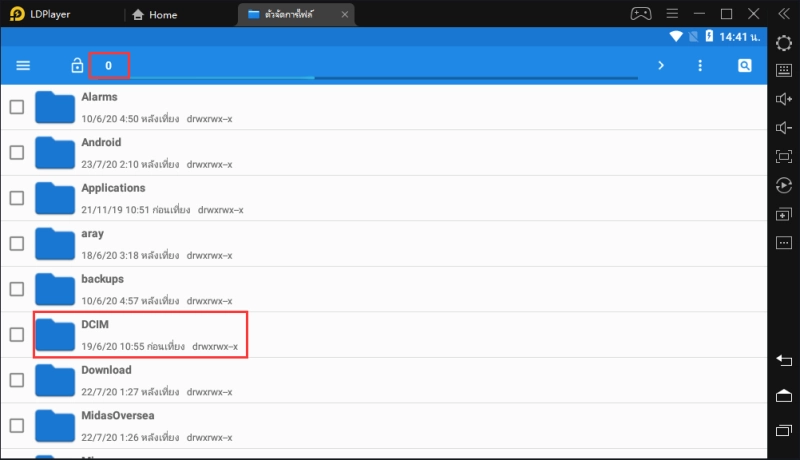
Task: Tick the checkbox beside Alarms folder
Action: (x=17, y=107)
